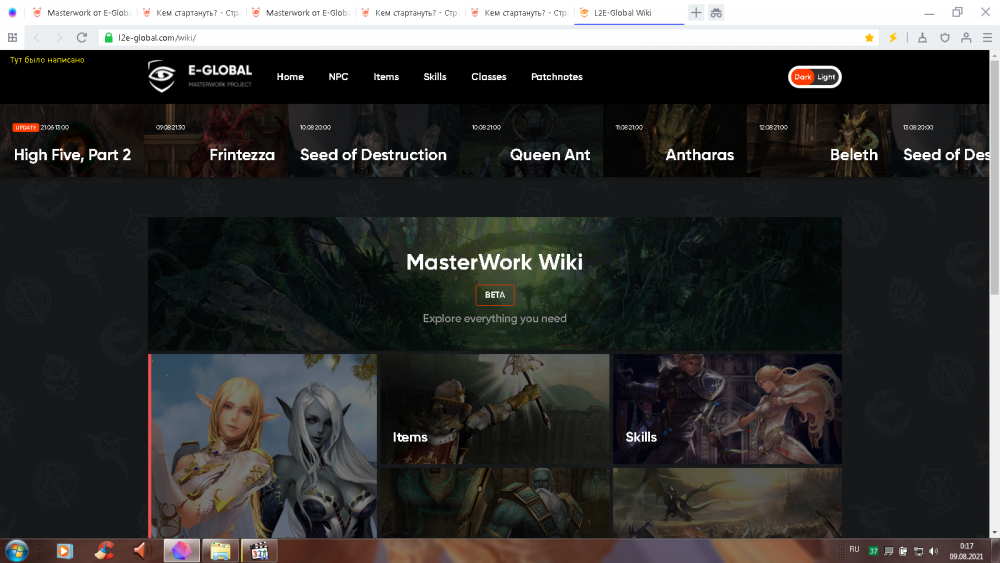Open the user profile icon in browser toolbar
This screenshot has height=563, width=1000.
tap(966, 37)
